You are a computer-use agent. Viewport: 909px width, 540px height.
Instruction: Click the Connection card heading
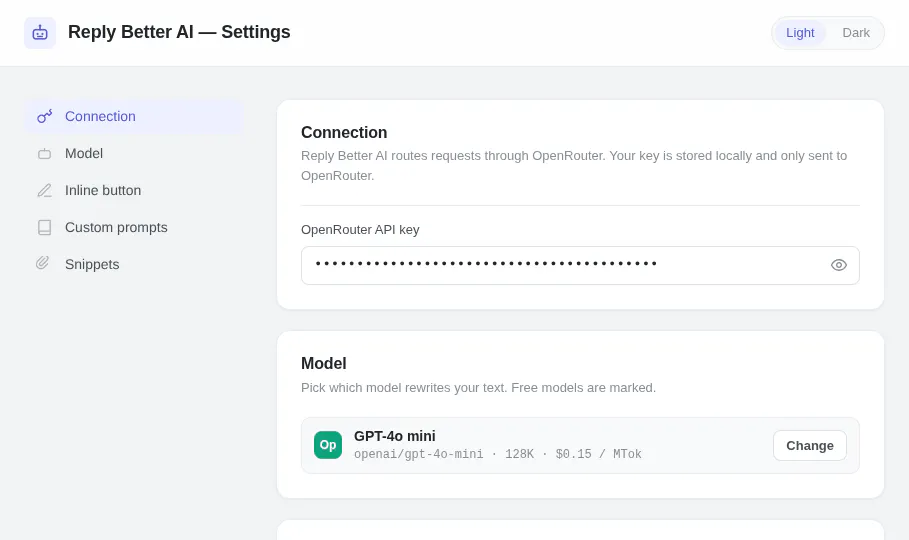[344, 133]
